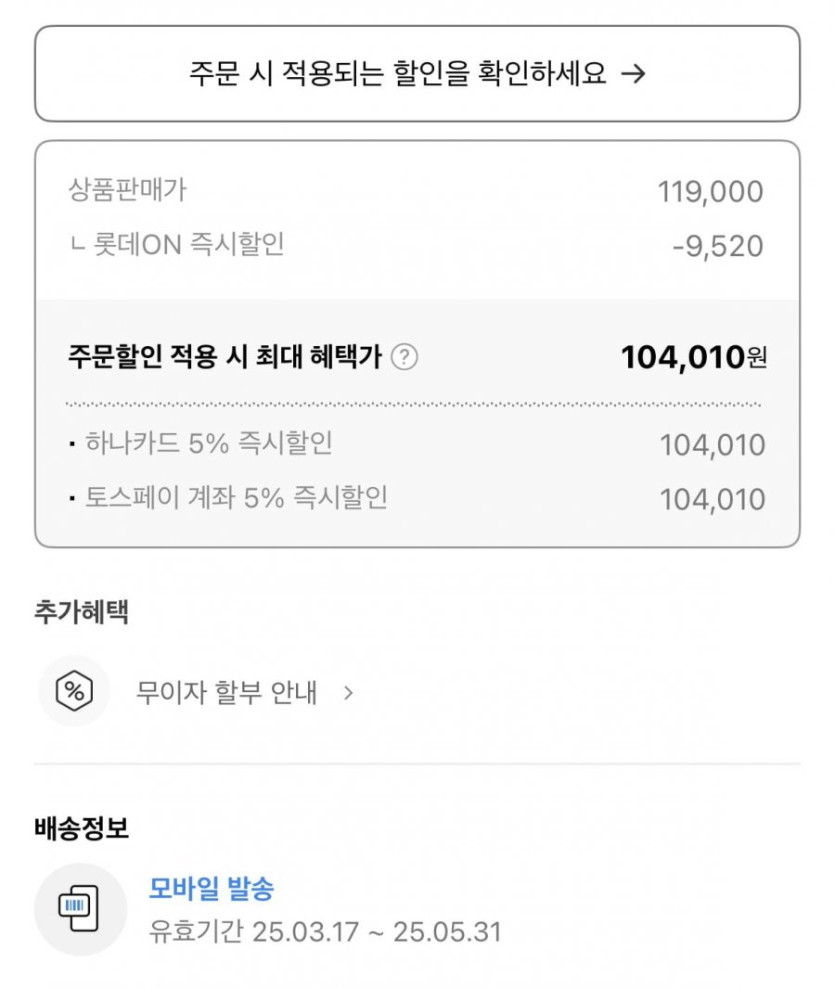Viewport: 835px width, 988px height.
Task: Tap the 추가혜택 section heading
Action: (81, 613)
